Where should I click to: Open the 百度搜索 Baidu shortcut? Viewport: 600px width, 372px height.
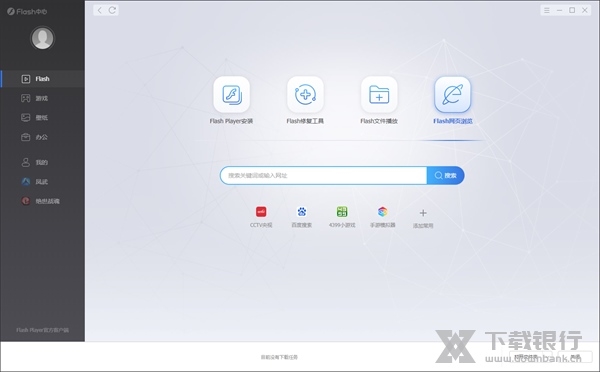click(x=302, y=217)
